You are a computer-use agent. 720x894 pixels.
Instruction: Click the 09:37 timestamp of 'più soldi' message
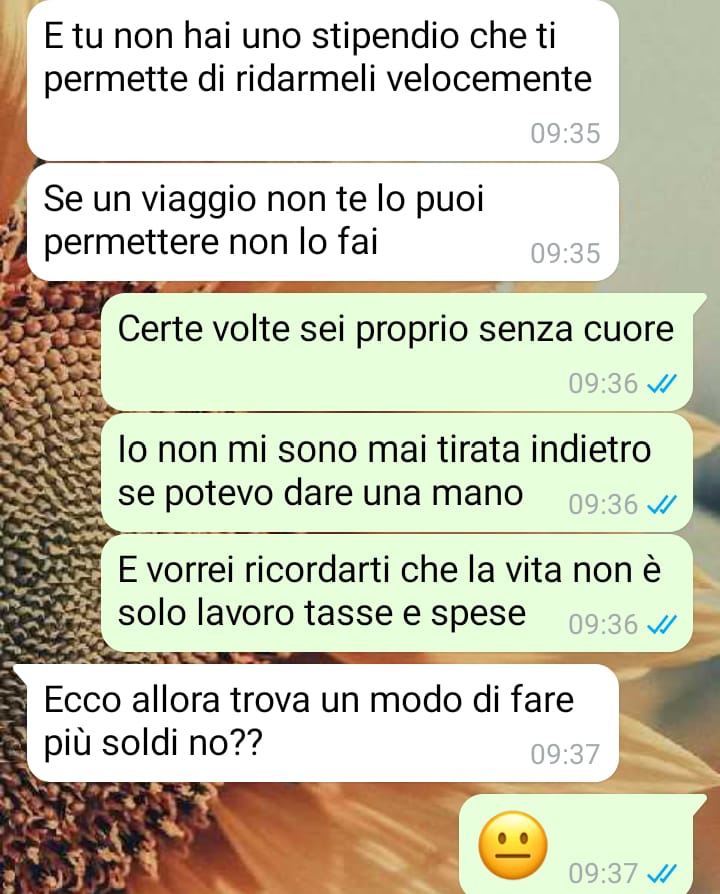566,754
